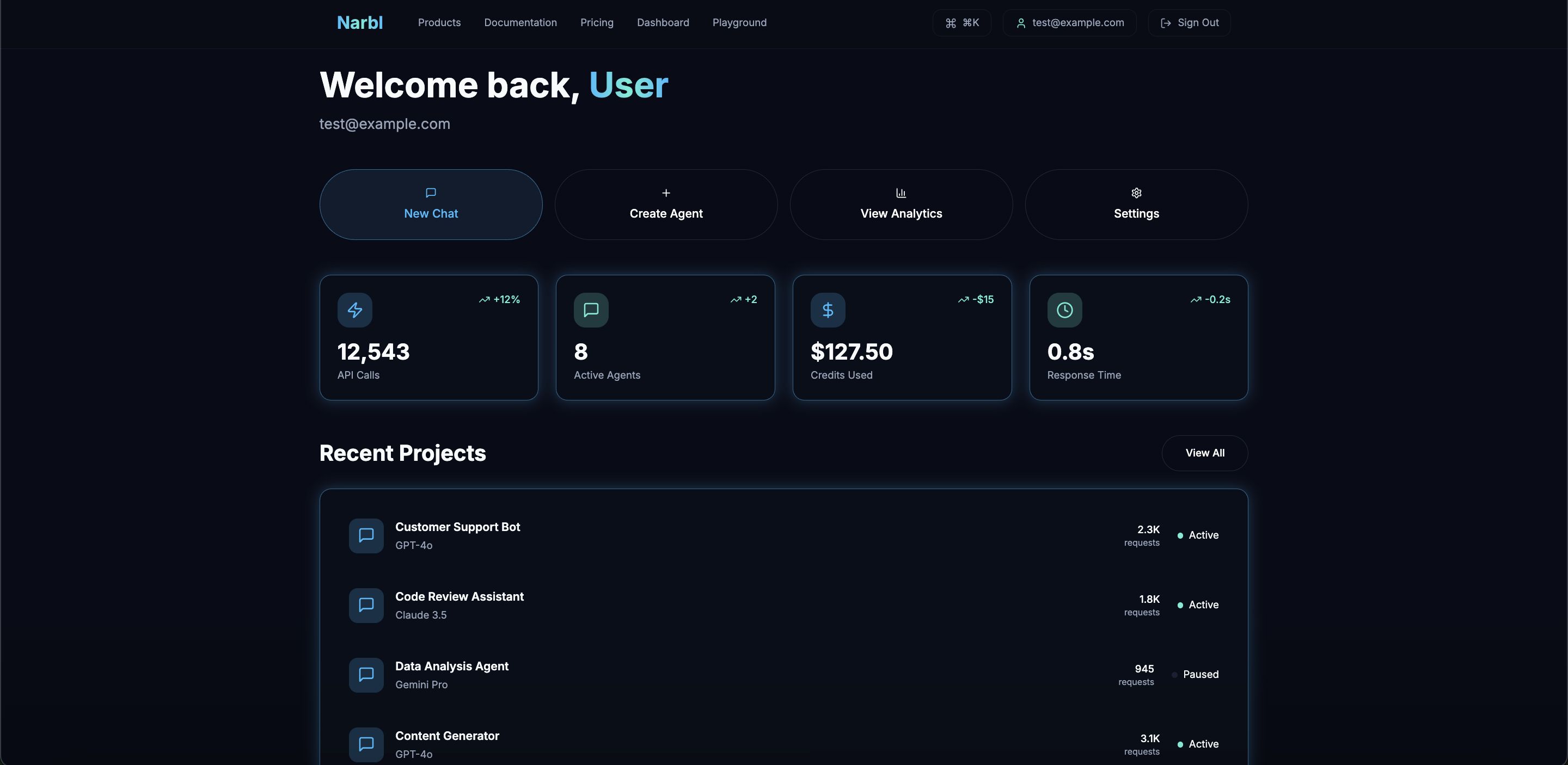Toggle the Active indicator on Code Review Assistant
Viewport: 1568px width, 765px height.
[x=1180, y=604]
